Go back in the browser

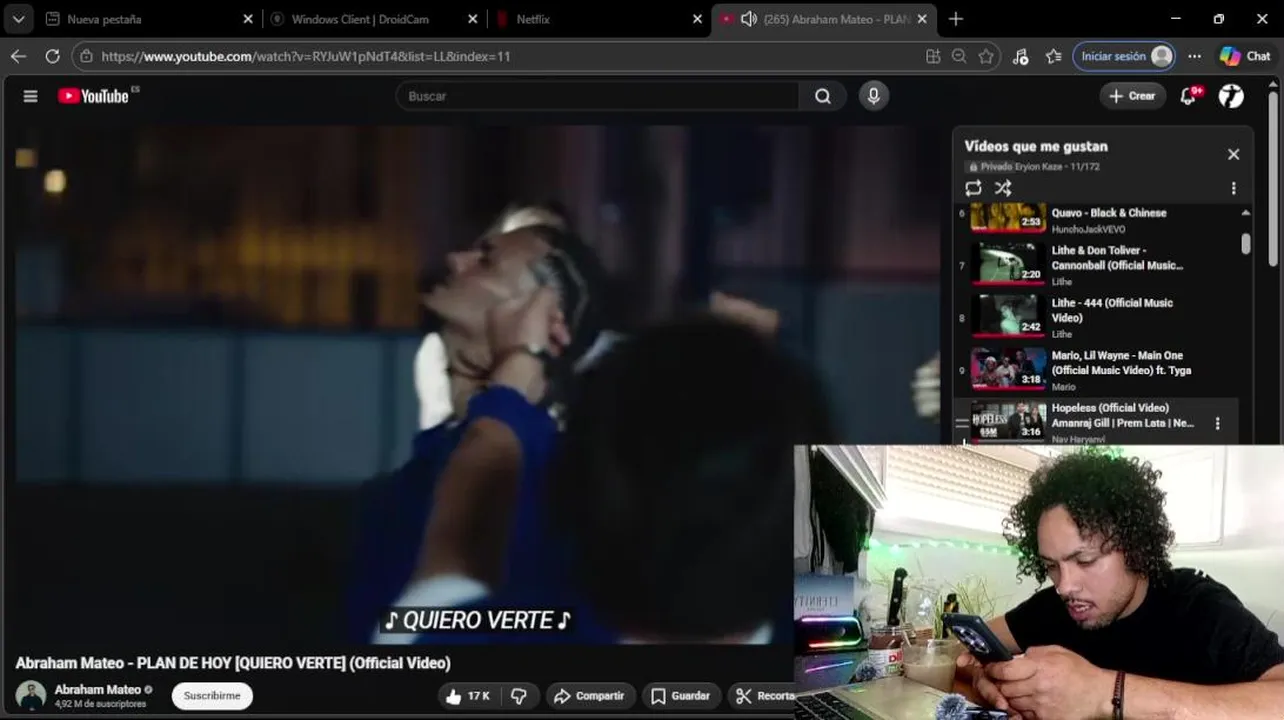tap(18, 56)
